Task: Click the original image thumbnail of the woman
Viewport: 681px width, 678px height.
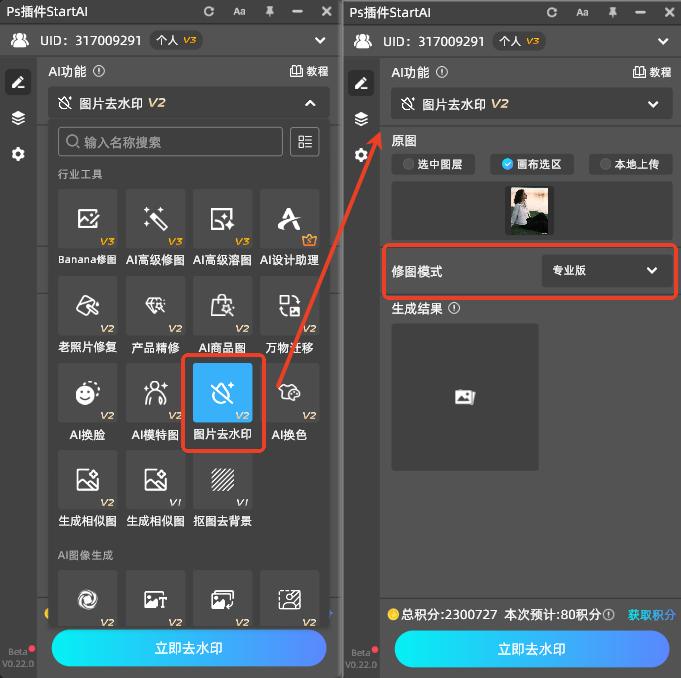Action: [529, 210]
